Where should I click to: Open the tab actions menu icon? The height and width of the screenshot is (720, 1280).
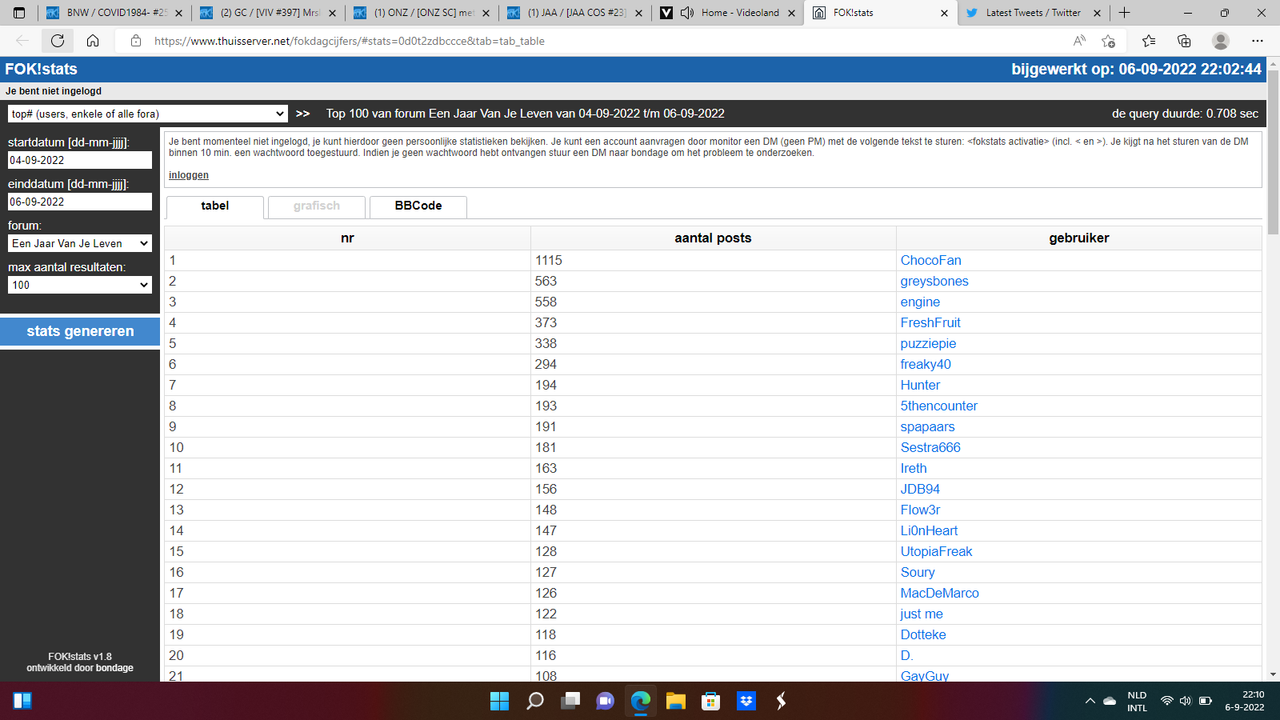pos(19,13)
